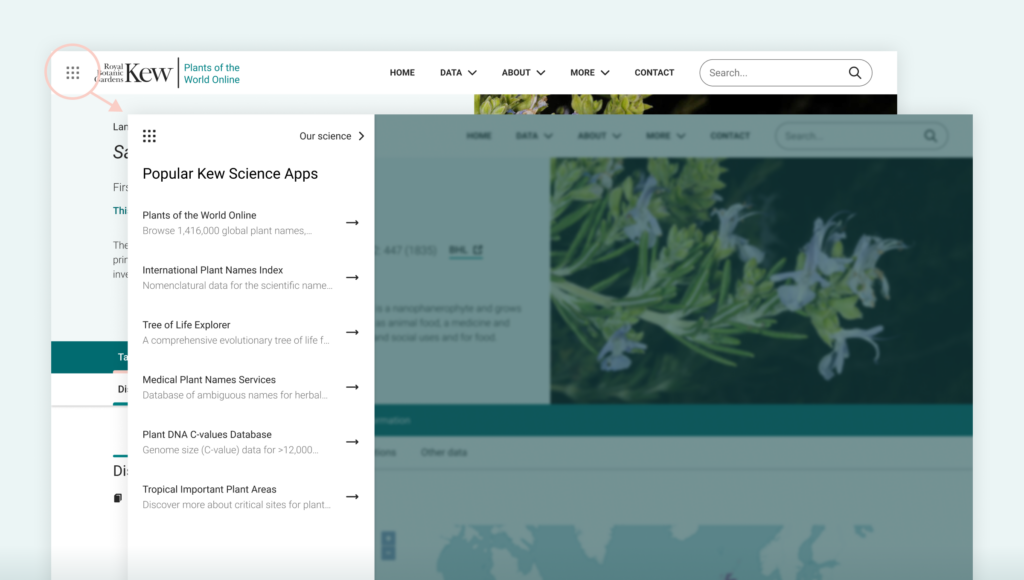Image resolution: width=1024 pixels, height=580 pixels.
Task: Click Plants of the World Online header title
Action: point(212,73)
